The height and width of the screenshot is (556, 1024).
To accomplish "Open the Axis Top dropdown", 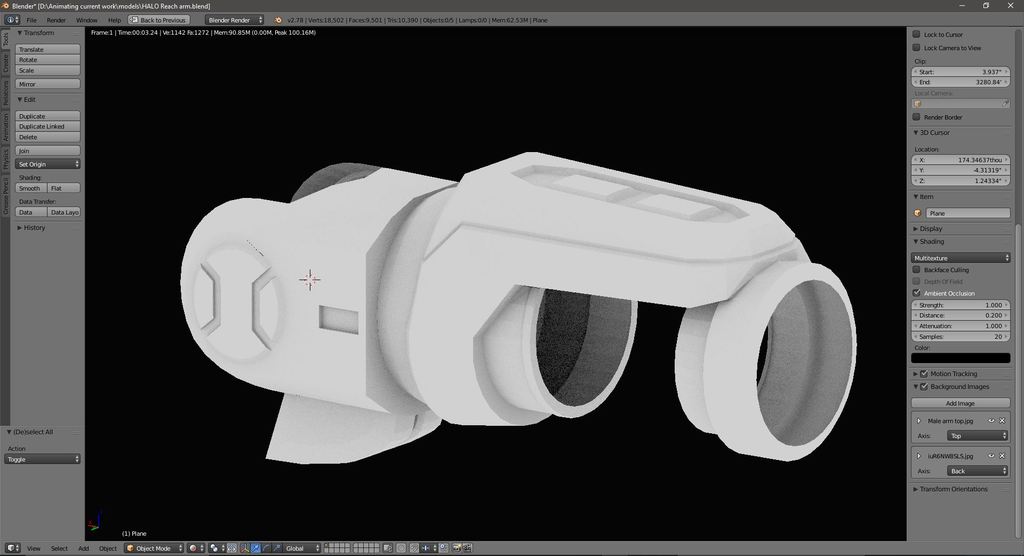I will click(977, 436).
